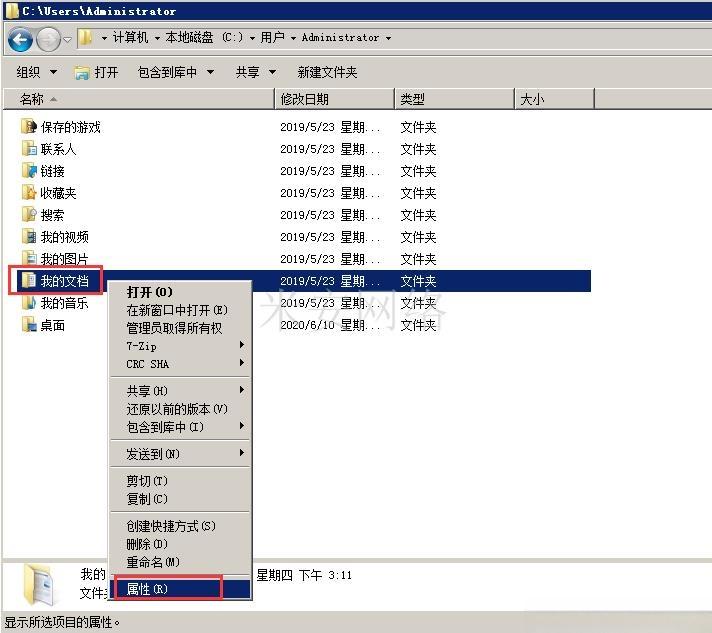This screenshot has height=633, width=712.
Task: Select the 我的音乐 folder name
Action: click(x=64, y=303)
